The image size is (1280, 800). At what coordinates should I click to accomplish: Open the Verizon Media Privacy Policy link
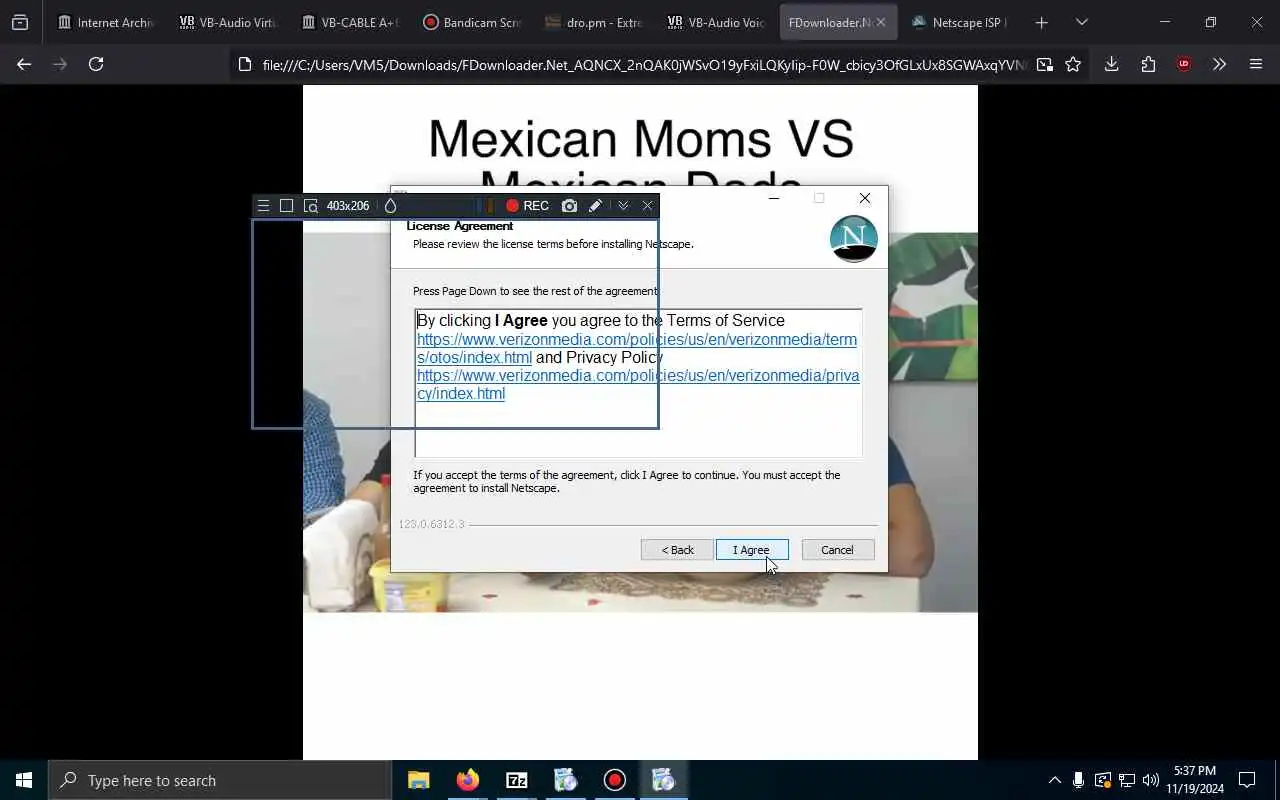click(x=638, y=384)
